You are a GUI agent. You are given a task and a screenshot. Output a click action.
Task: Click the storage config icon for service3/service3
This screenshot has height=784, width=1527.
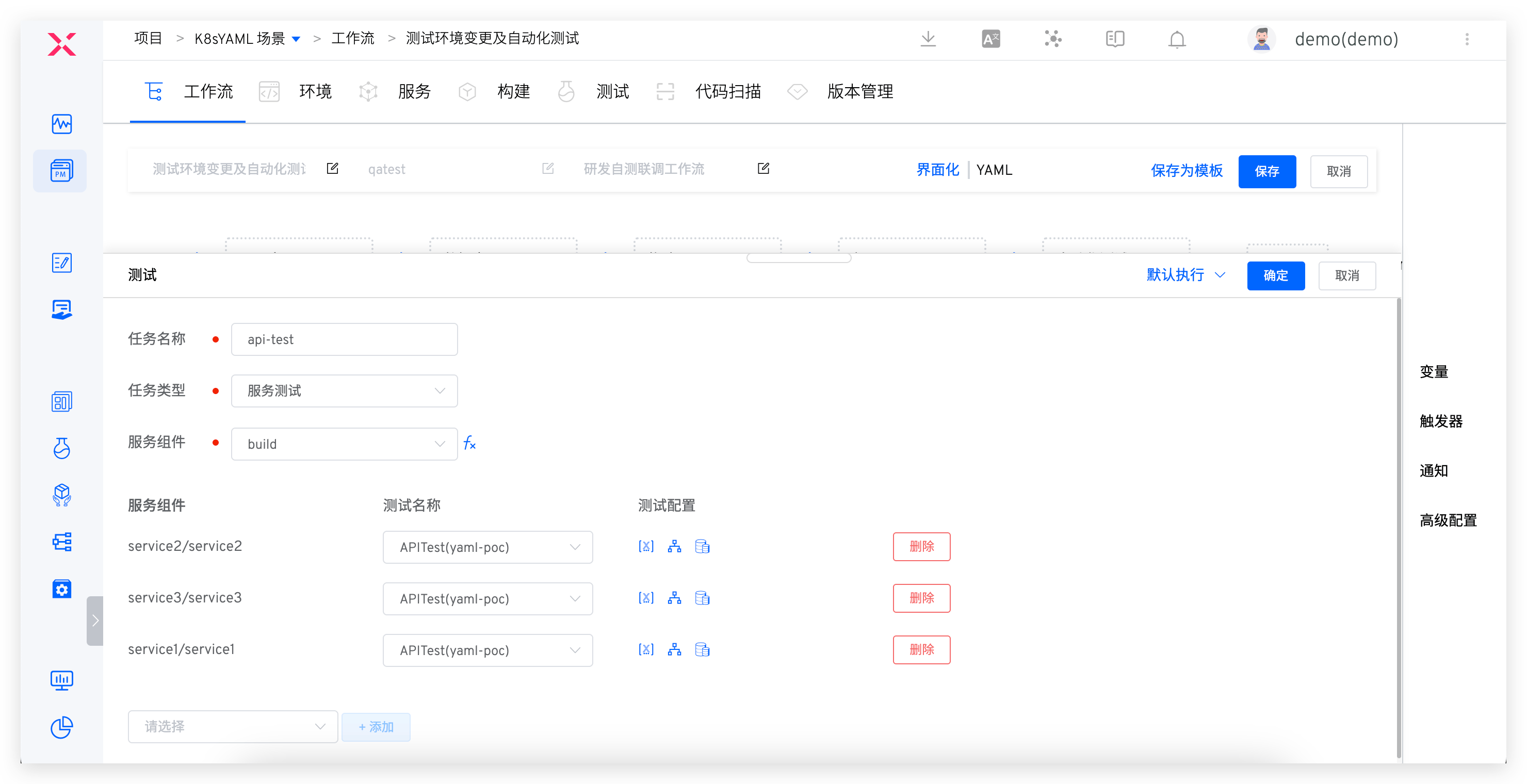point(703,598)
